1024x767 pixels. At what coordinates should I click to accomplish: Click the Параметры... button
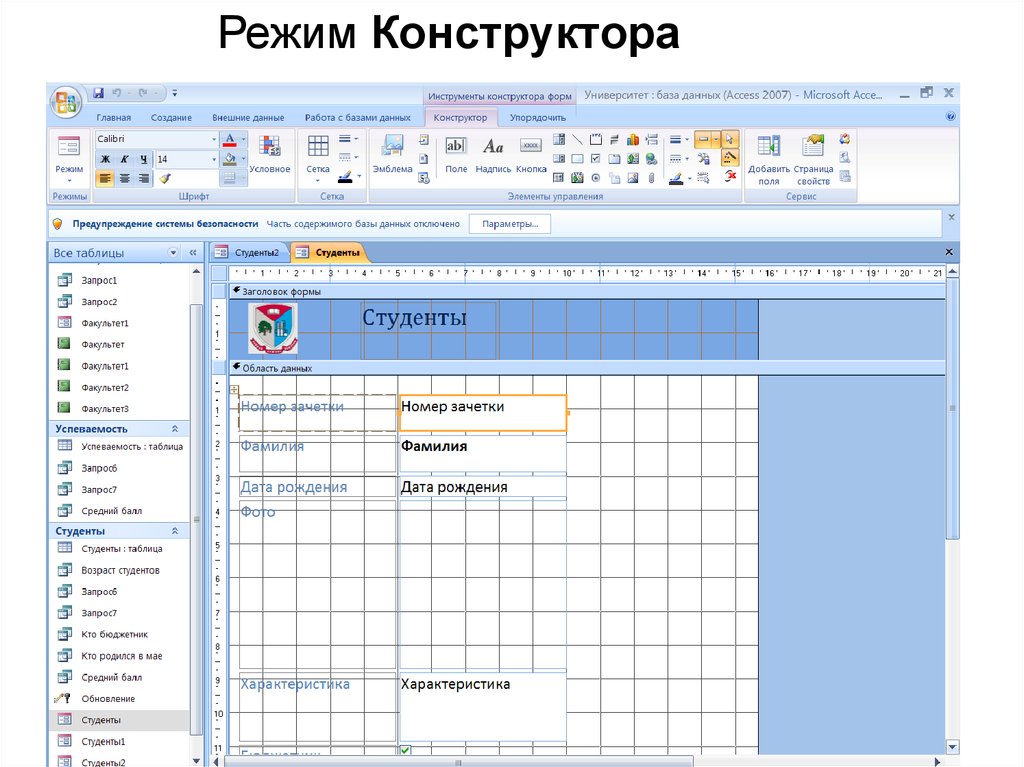[x=510, y=224]
